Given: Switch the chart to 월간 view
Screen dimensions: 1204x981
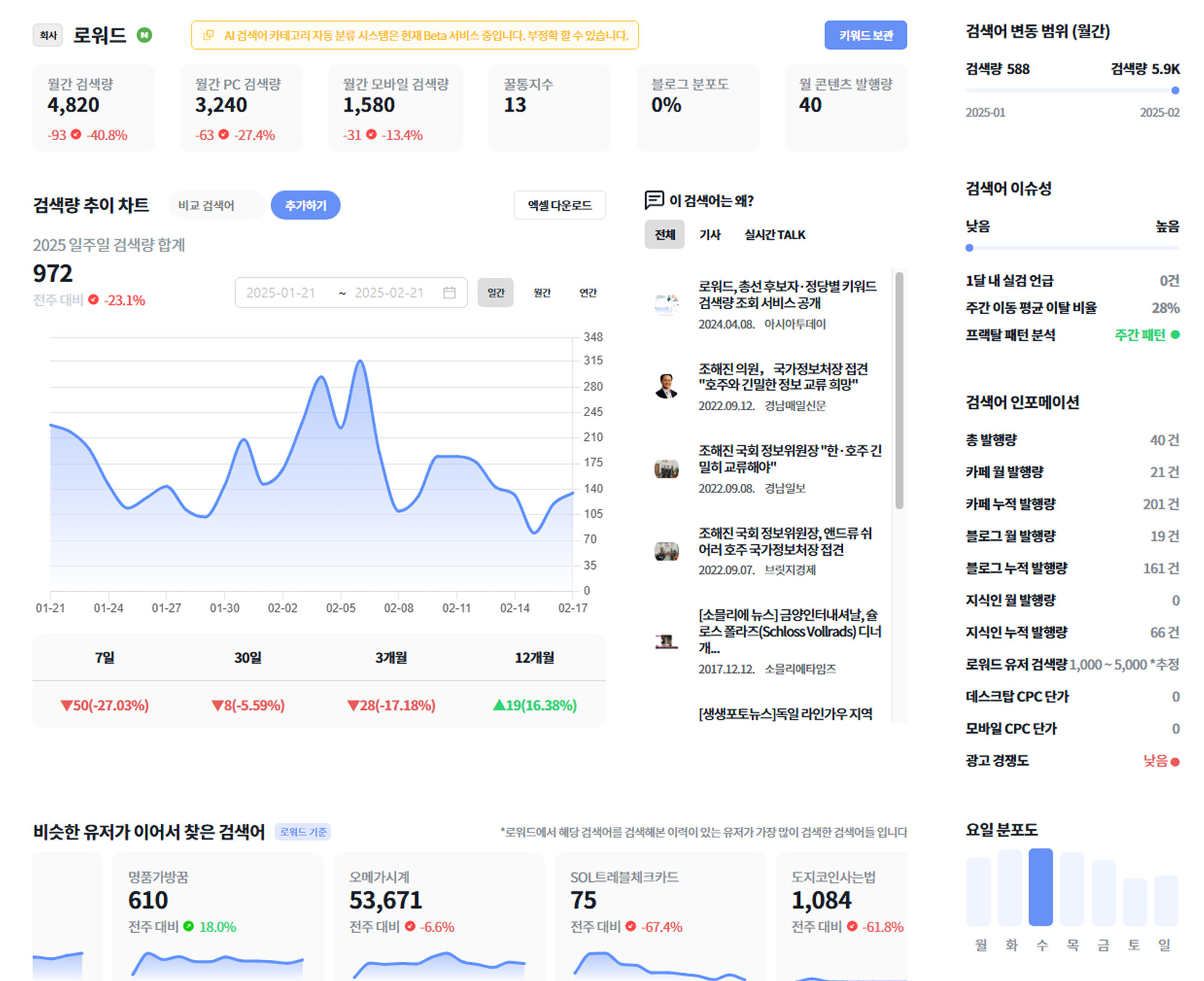Looking at the screenshot, I should (x=542, y=293).
